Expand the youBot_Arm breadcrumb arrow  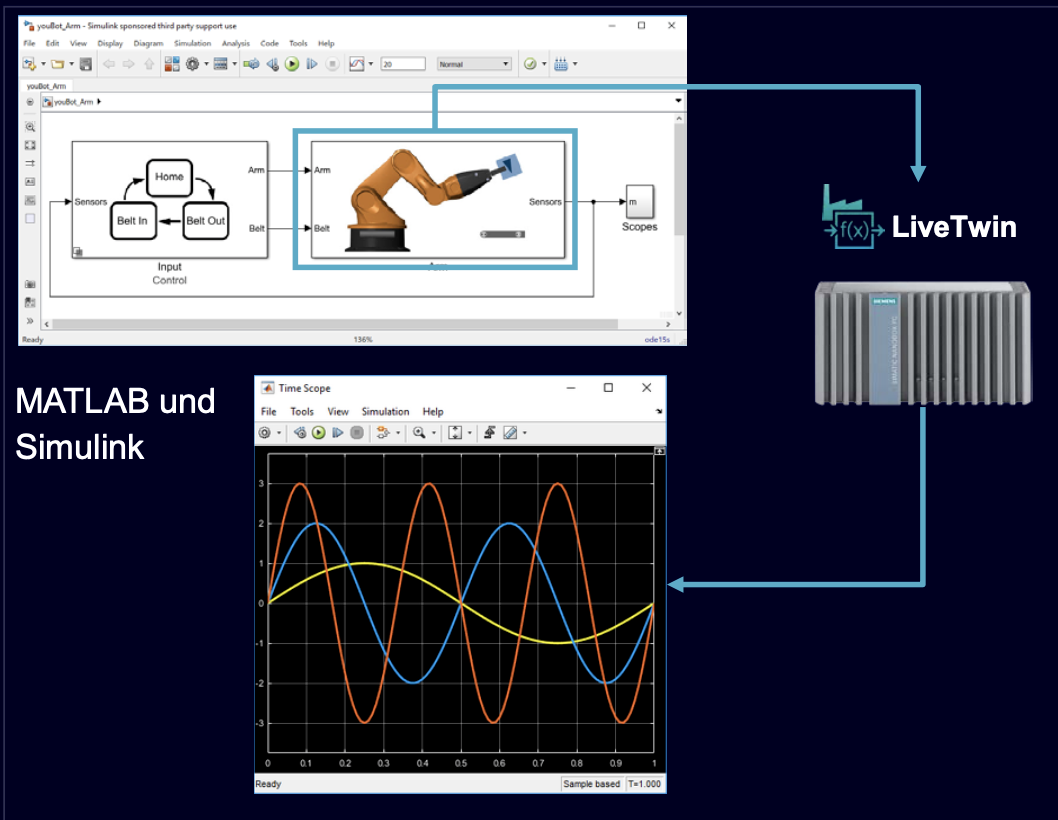click(100, 102)
